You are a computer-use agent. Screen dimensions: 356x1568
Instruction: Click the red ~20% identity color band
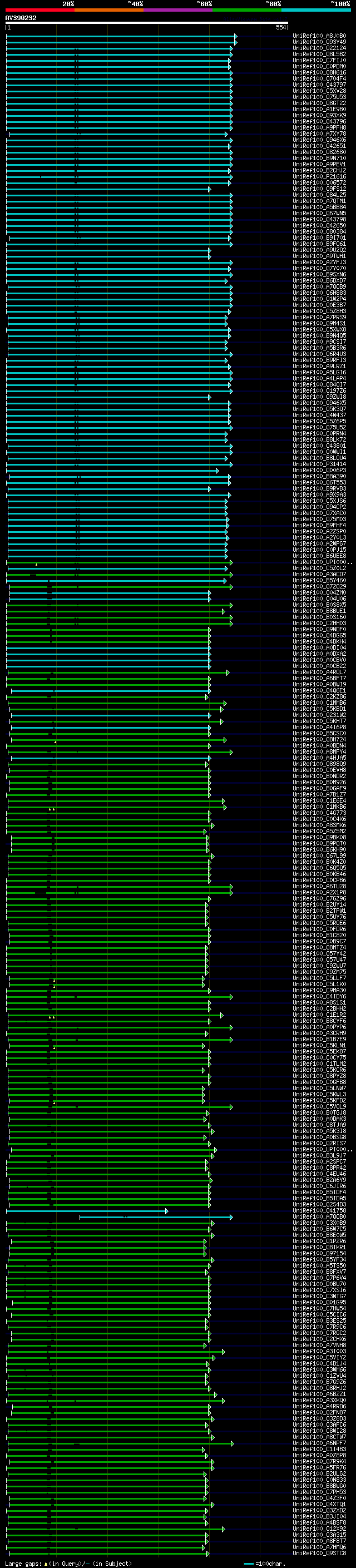(39, 11)
